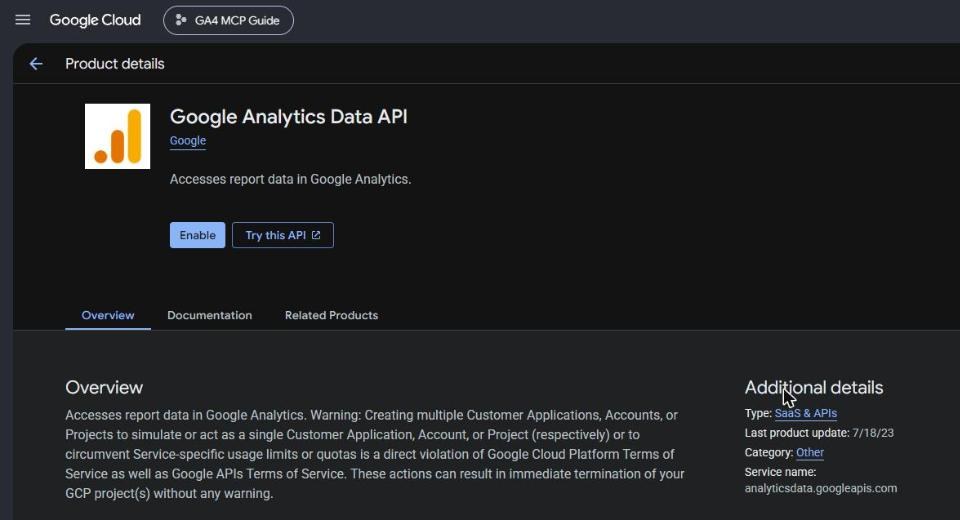
Task: Click the Try this API button
Action: point(283,235)
